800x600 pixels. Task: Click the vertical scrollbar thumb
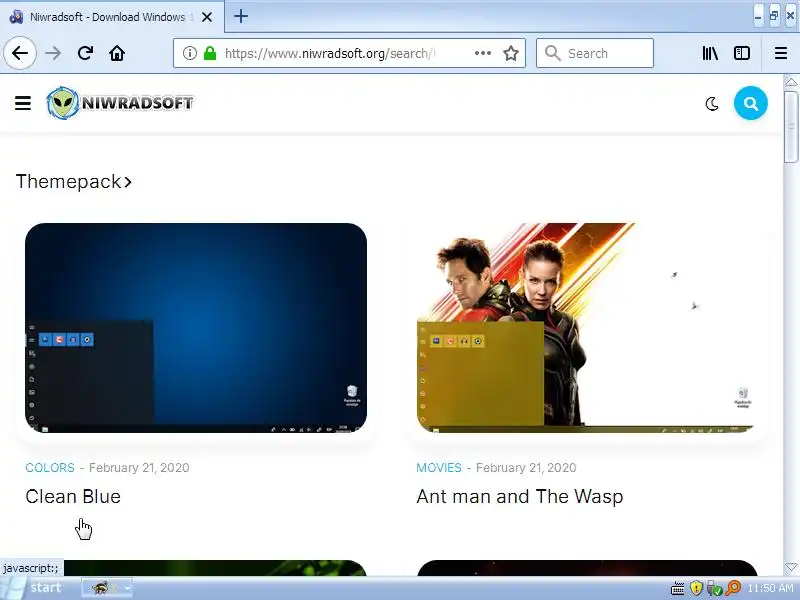[x=791, y=127]
